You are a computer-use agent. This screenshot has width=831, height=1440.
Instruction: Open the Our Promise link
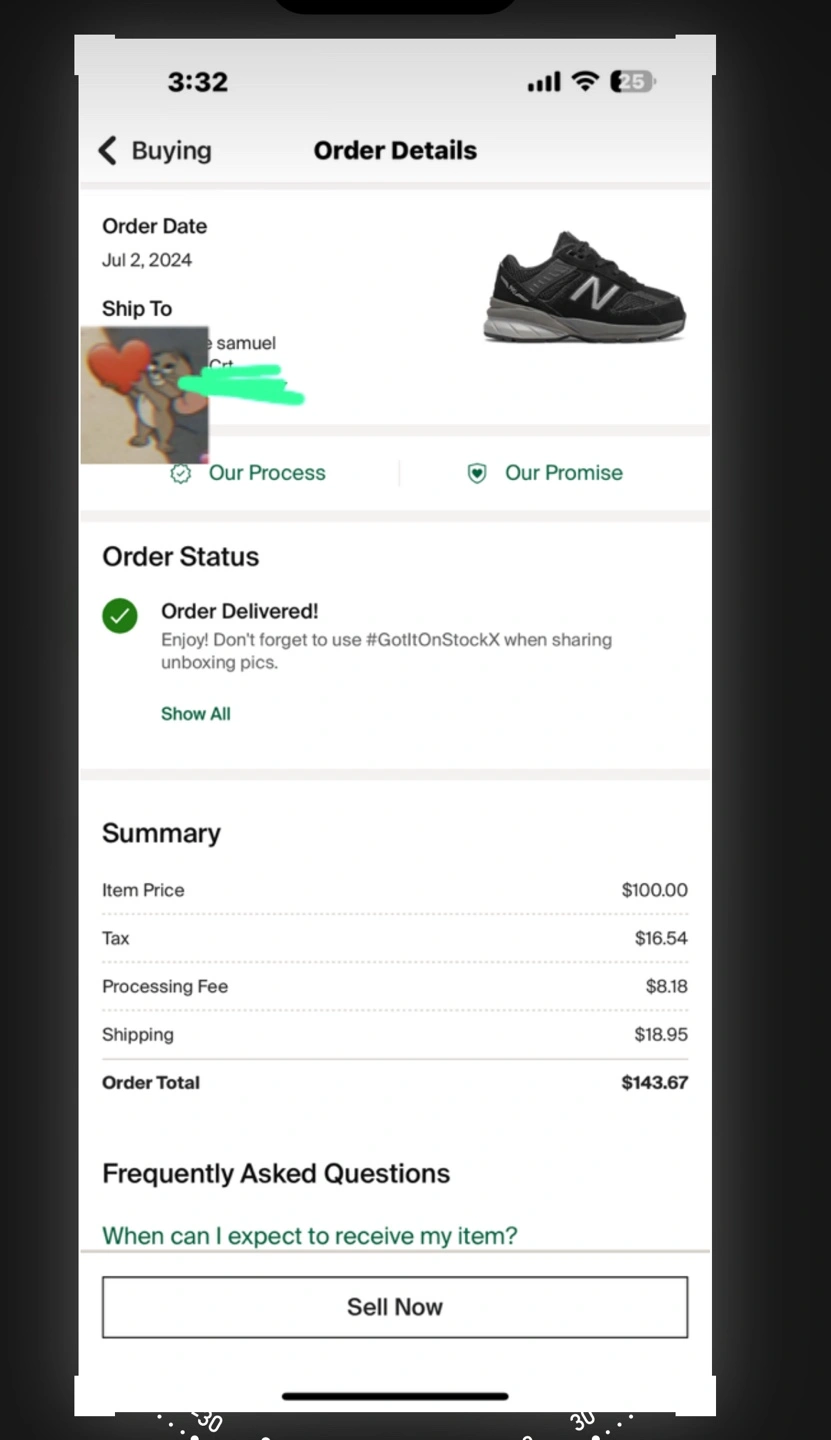(x=563, y=473)
